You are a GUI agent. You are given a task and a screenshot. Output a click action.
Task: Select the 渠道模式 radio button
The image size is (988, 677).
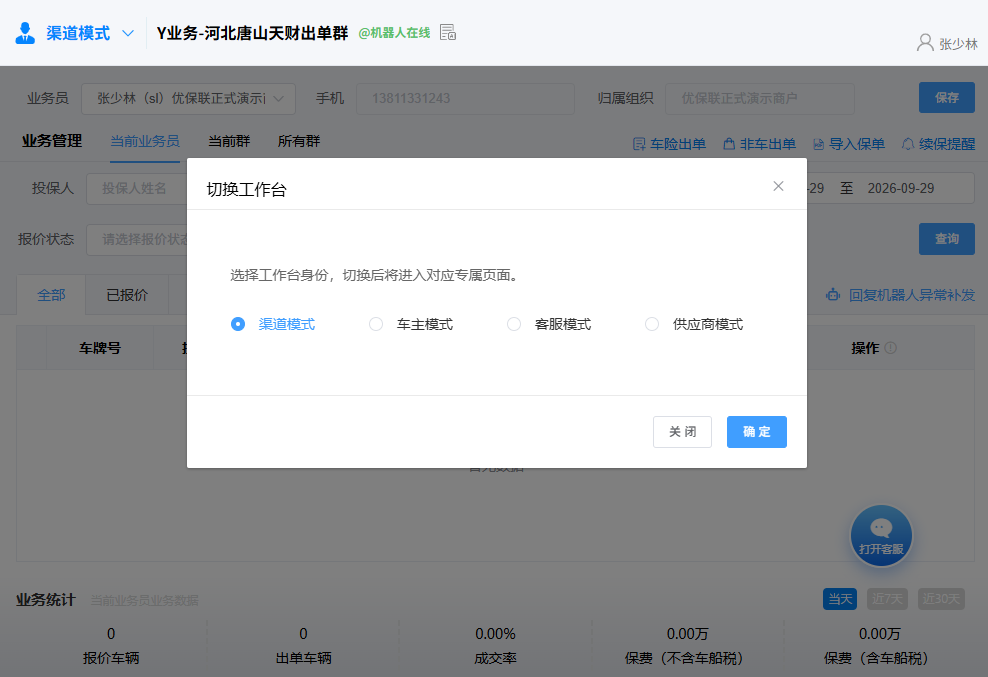point(238,324)
